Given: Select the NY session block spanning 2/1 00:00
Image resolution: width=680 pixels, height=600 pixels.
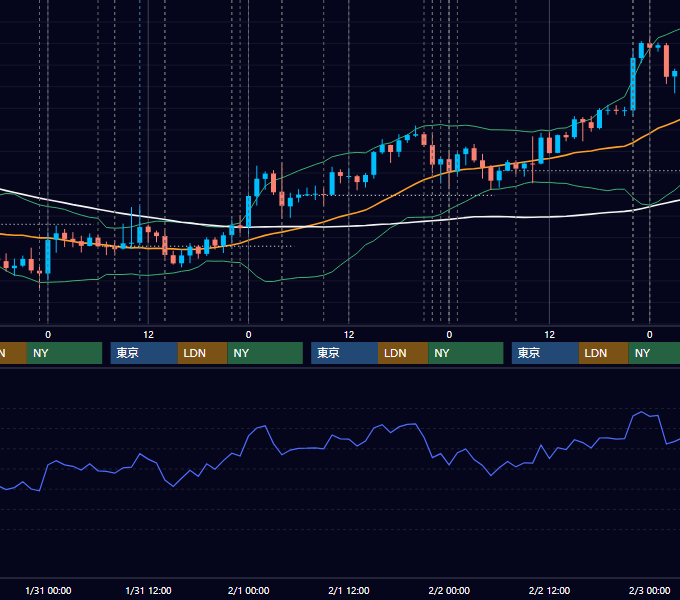Looking at the screenshot, I should click(x=265, y=353).
